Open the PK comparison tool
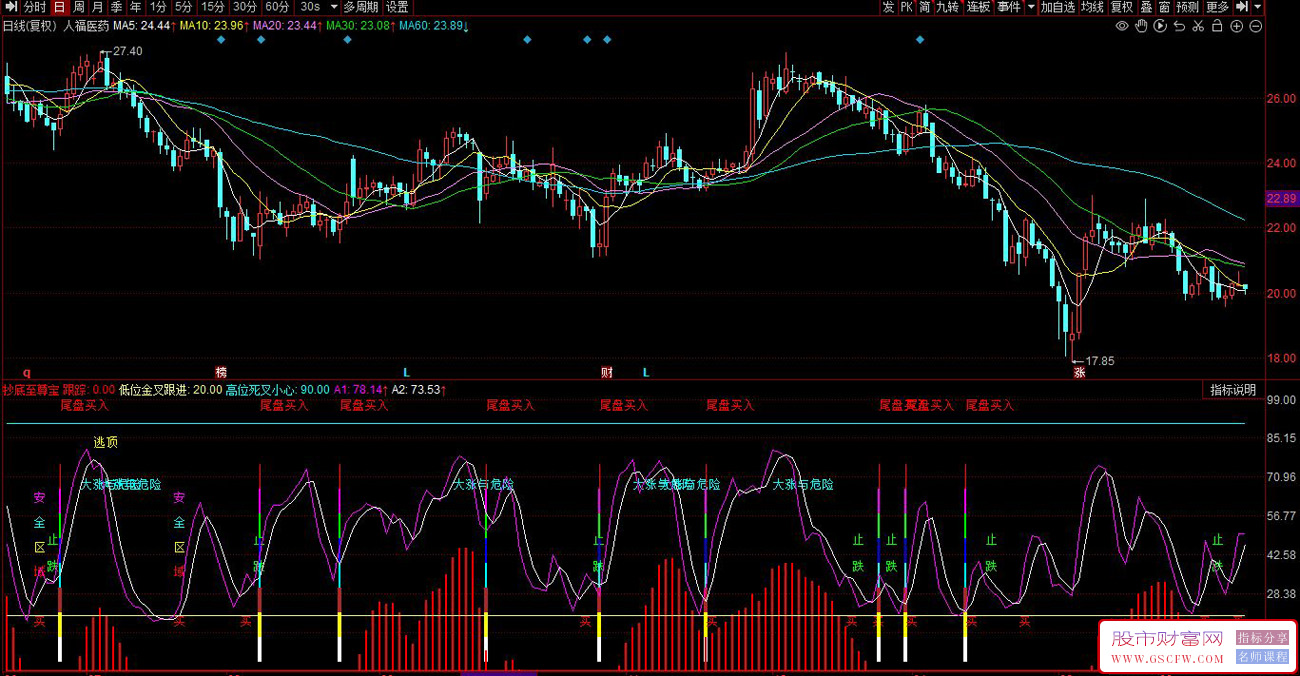Image resolution: width=1300 pixels, height=676 pixels. tap(907, 7)
